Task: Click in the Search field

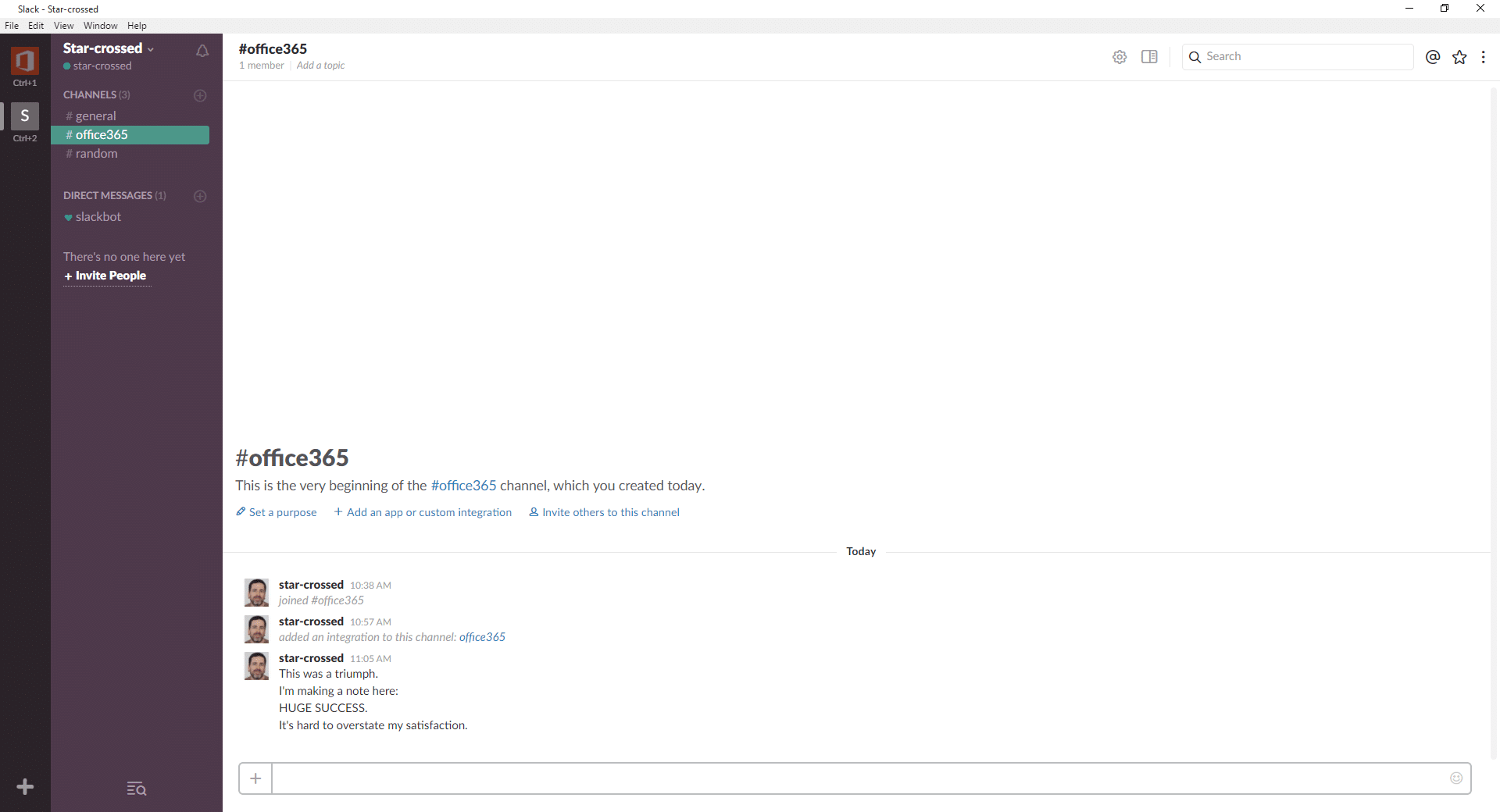Action: coord(1298,57)
